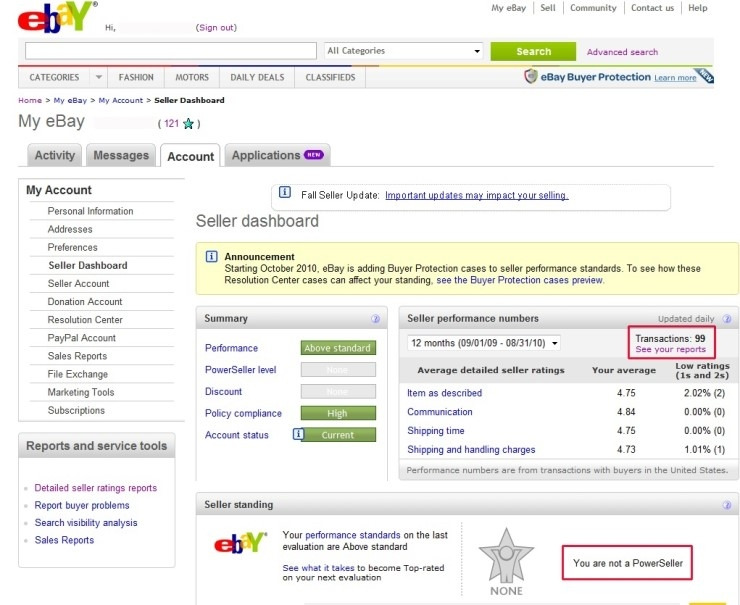Open the CATEGORIES menu item
Image resolution: width=740 pixels, height=605 pixels.
point(54,77)
